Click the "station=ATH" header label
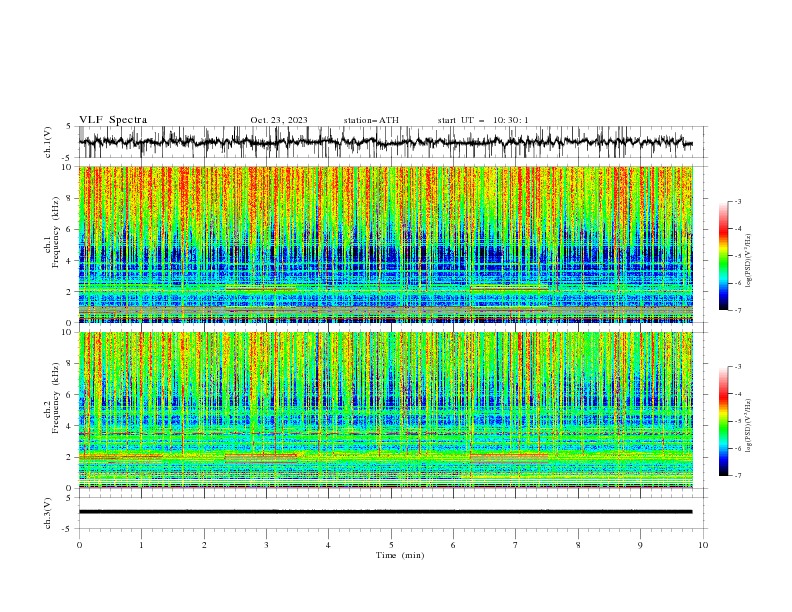This screenshot has height=612, width=792. point(371,120)
